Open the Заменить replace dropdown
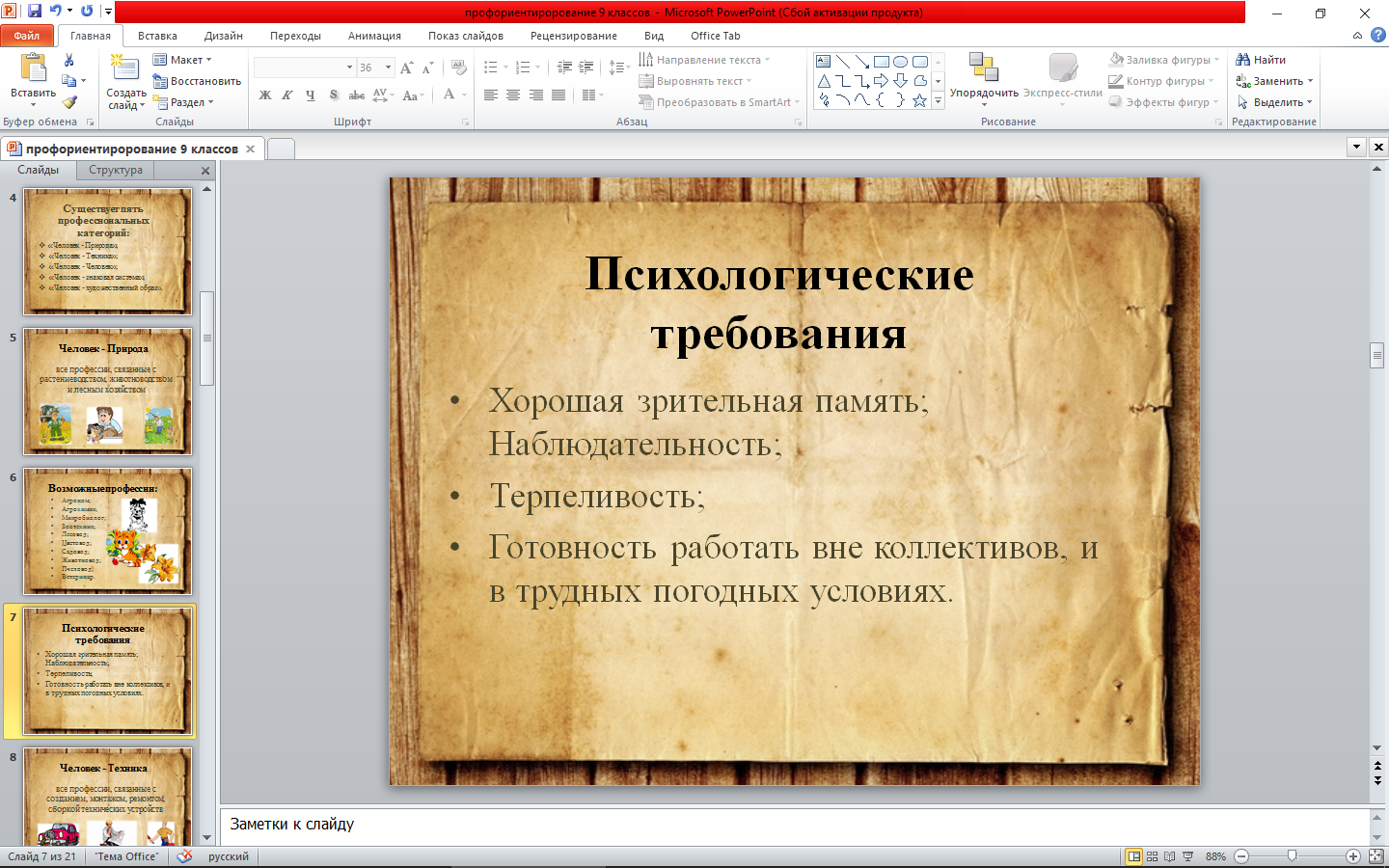 1274,81
